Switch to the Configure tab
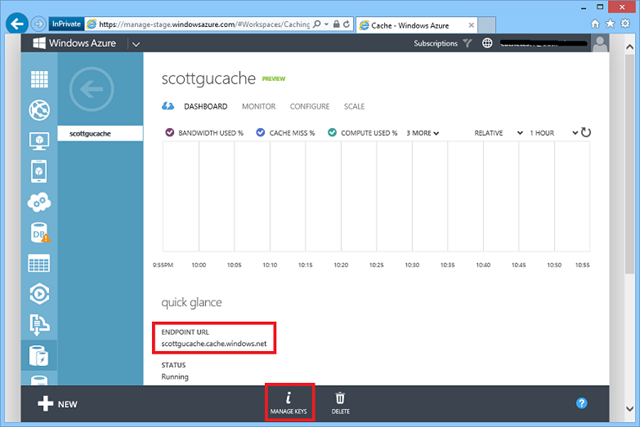This screenshot has height=427, width=640. pyautogui.click(x=309, y=107)
